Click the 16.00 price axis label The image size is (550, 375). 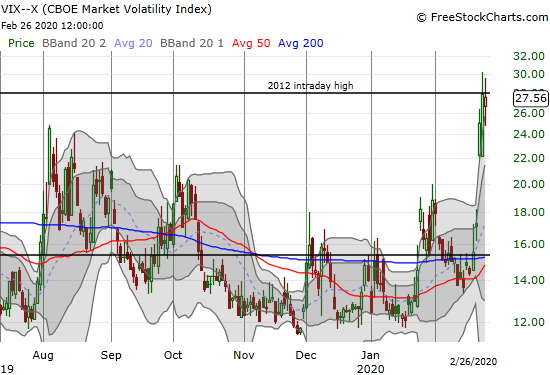click(529, 244)
